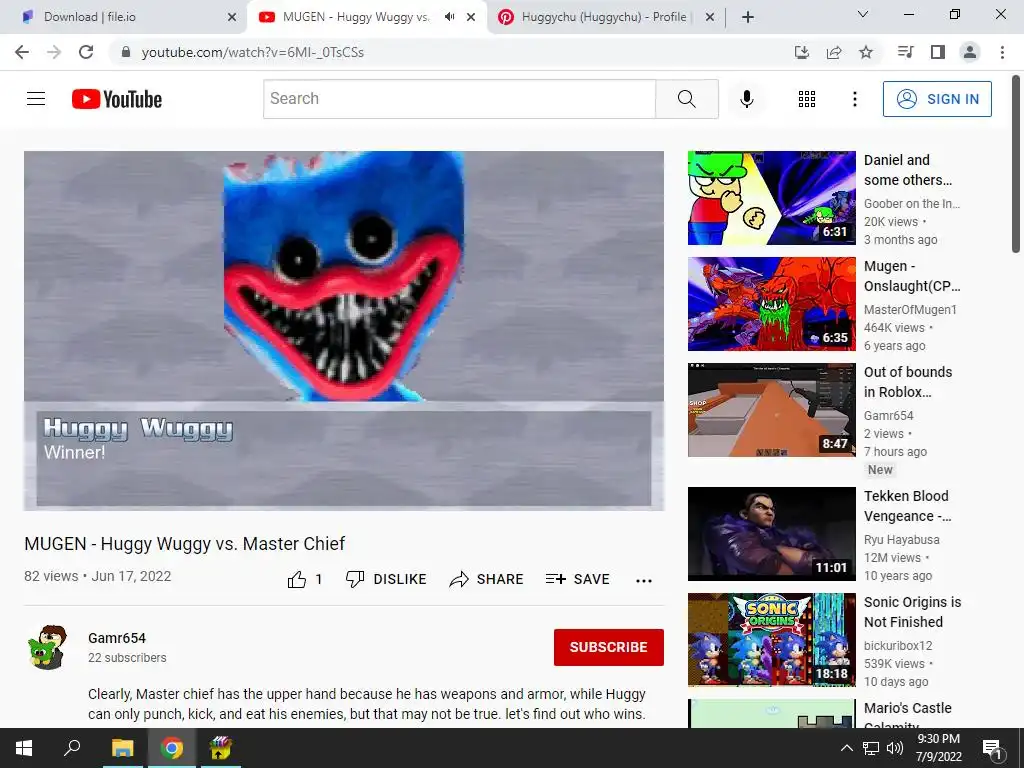Viewport: 1024px width, 768px height.
Task: Save the video to a playlist
Action: (577, 579)
